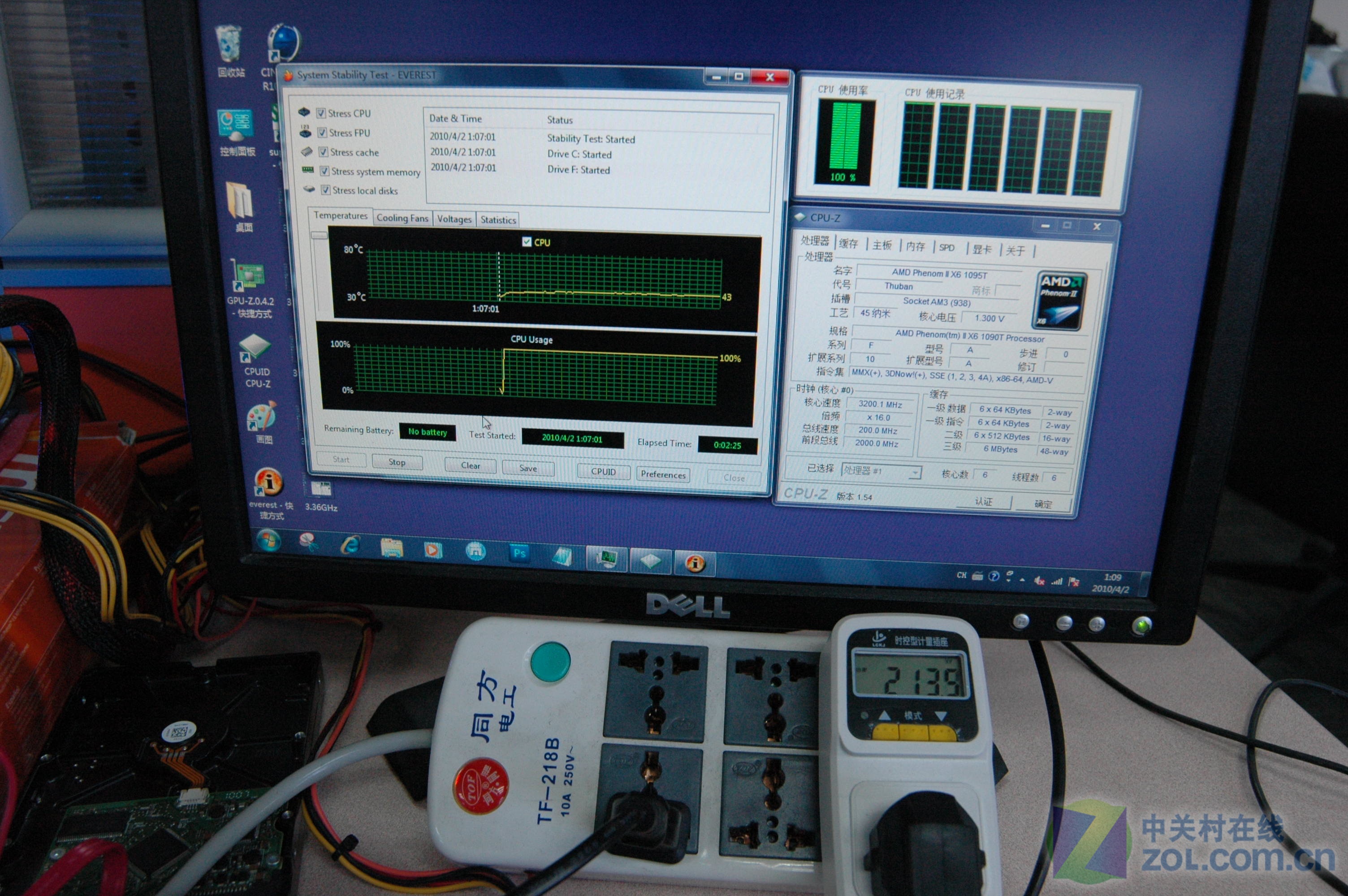The width and height of the screenshot is (1348, 896).
Task: Open the notepad-style taskbar icon after Photoshop
Action: pos(562,556)
